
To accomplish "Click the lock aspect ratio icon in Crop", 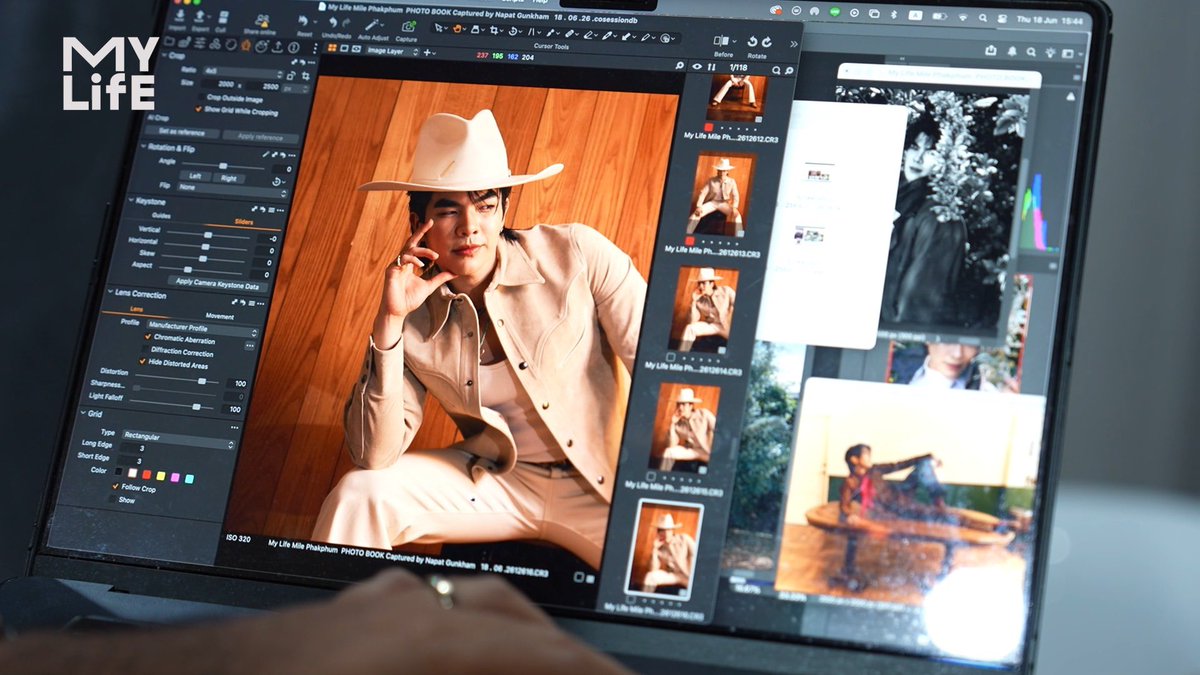I will point(291,76).
